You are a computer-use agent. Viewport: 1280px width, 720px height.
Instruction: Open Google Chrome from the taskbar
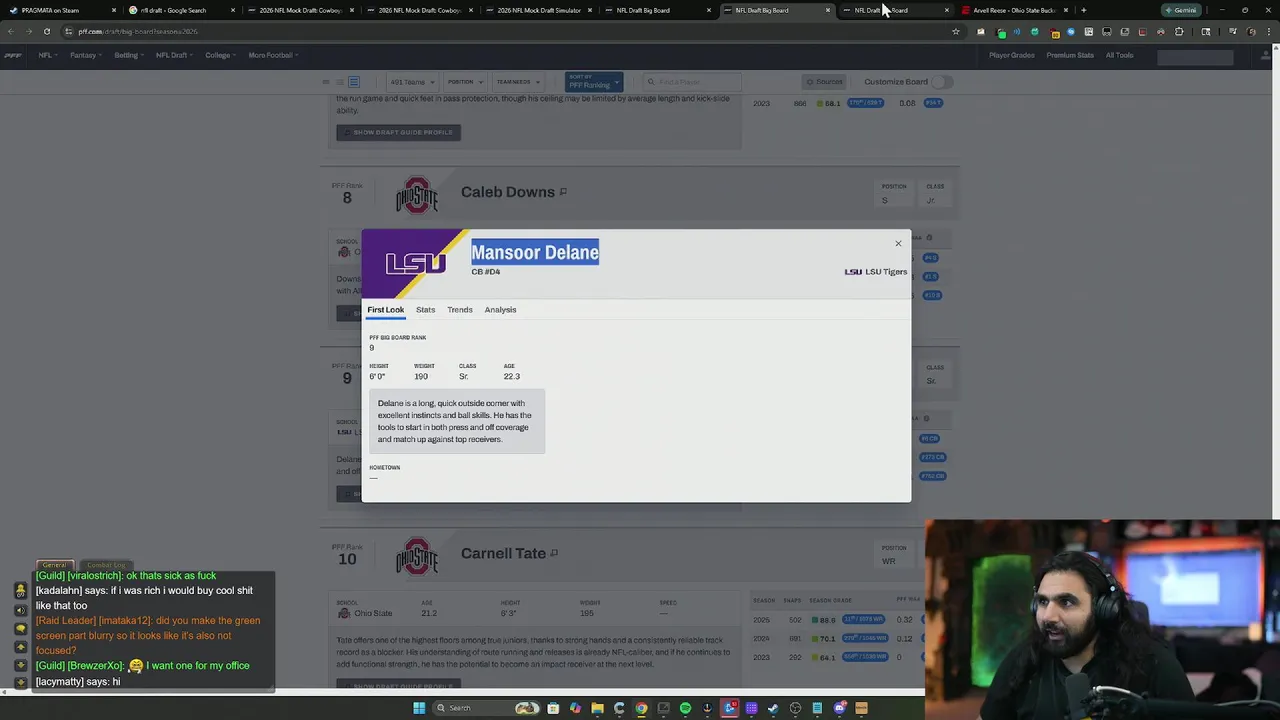tap(641, 708)
